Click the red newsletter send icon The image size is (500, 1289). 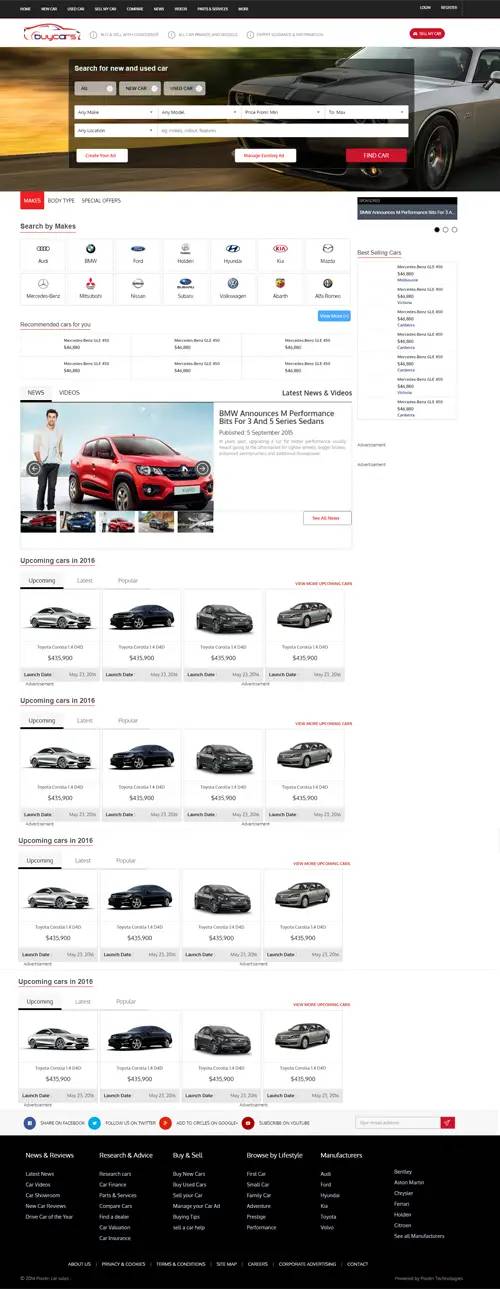(x=447, y=1123)
